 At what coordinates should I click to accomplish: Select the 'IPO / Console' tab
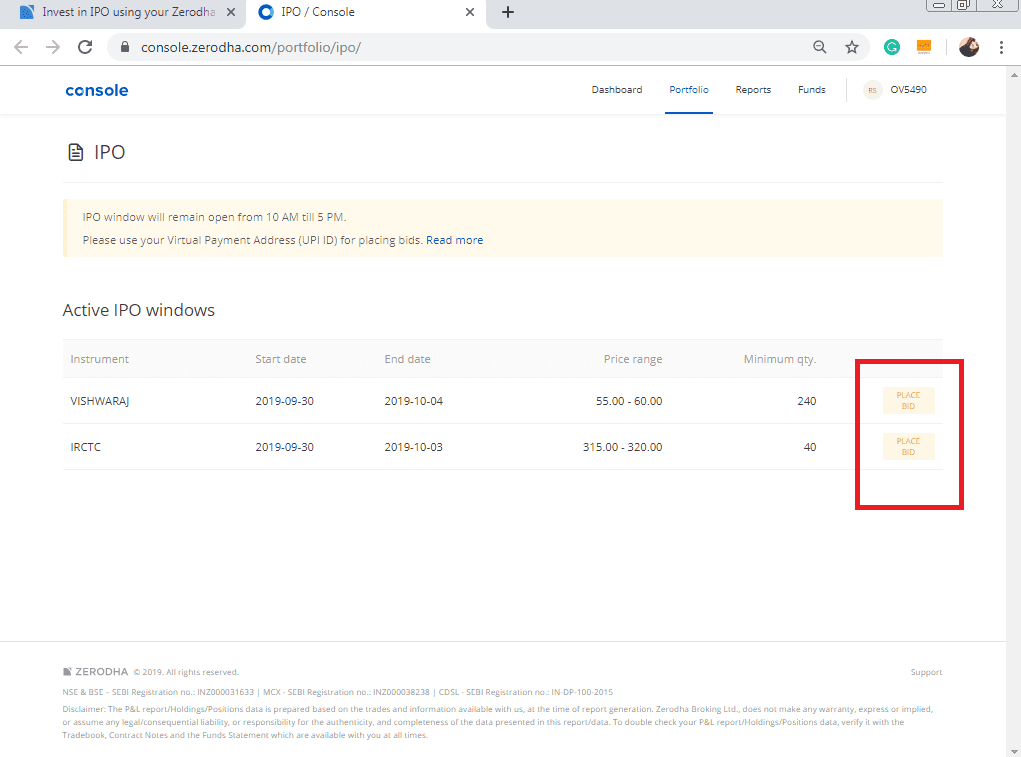coord(365,12)
